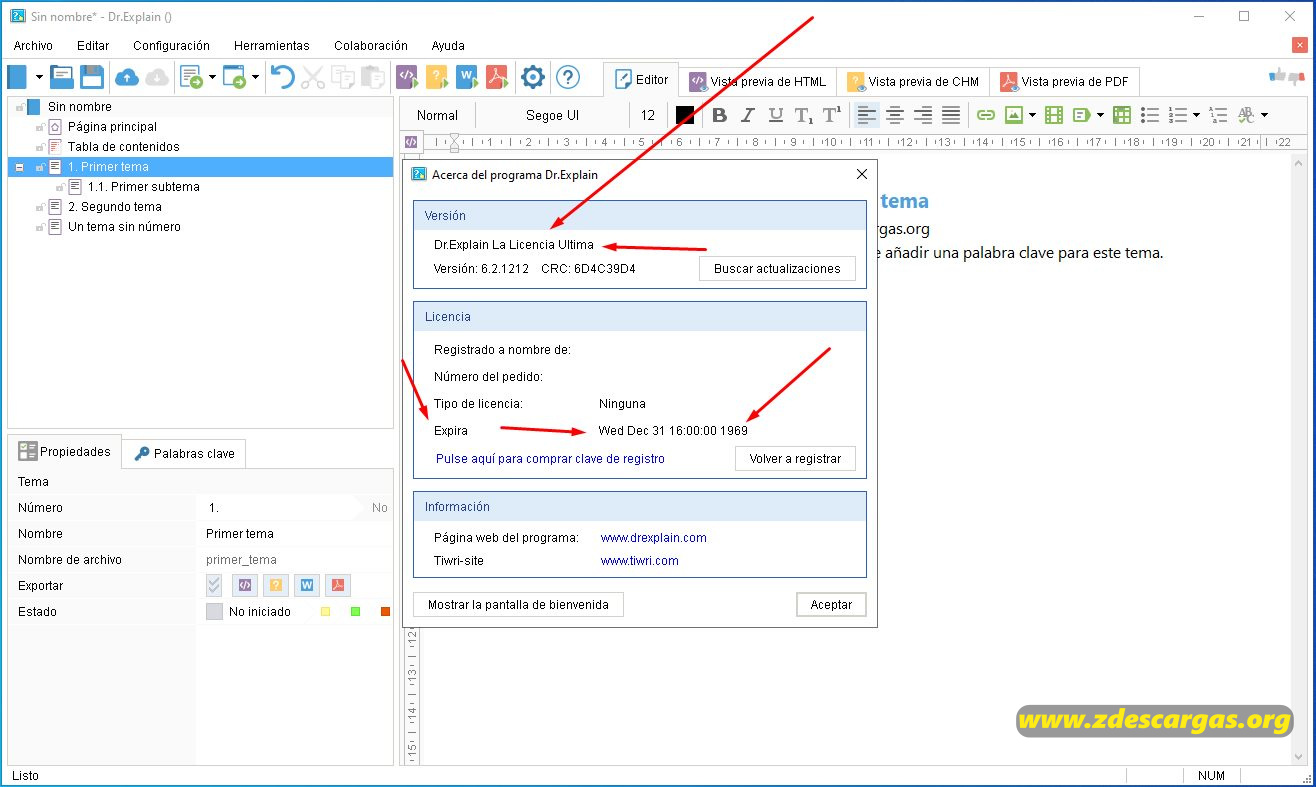1316x787 pixels.
Task: Click the Aceptar button
Action: pyautogui.click(x=831, y=605)
